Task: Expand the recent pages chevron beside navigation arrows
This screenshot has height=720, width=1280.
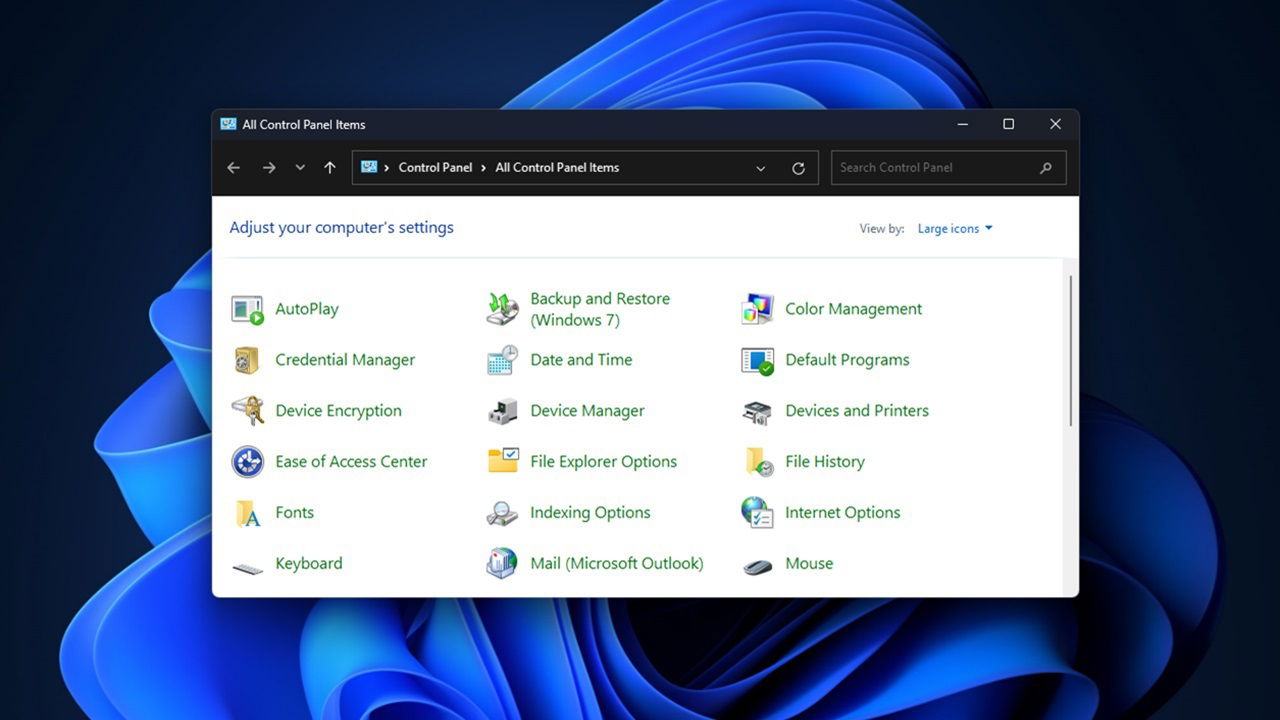Action: click(x=300, y=168)
